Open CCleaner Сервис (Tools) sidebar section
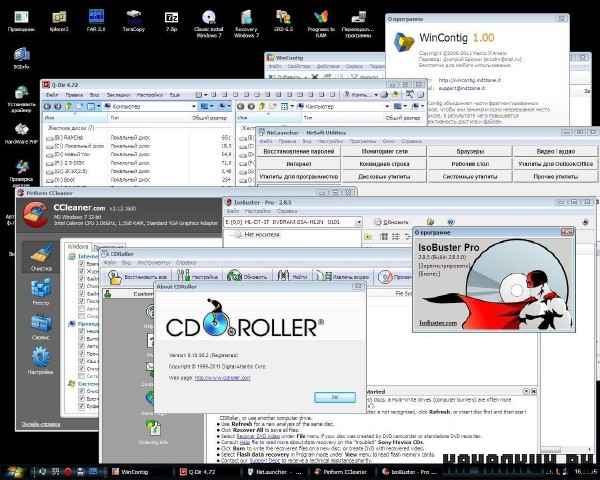This screenshot has width=600, height=480. pos(41,326)
